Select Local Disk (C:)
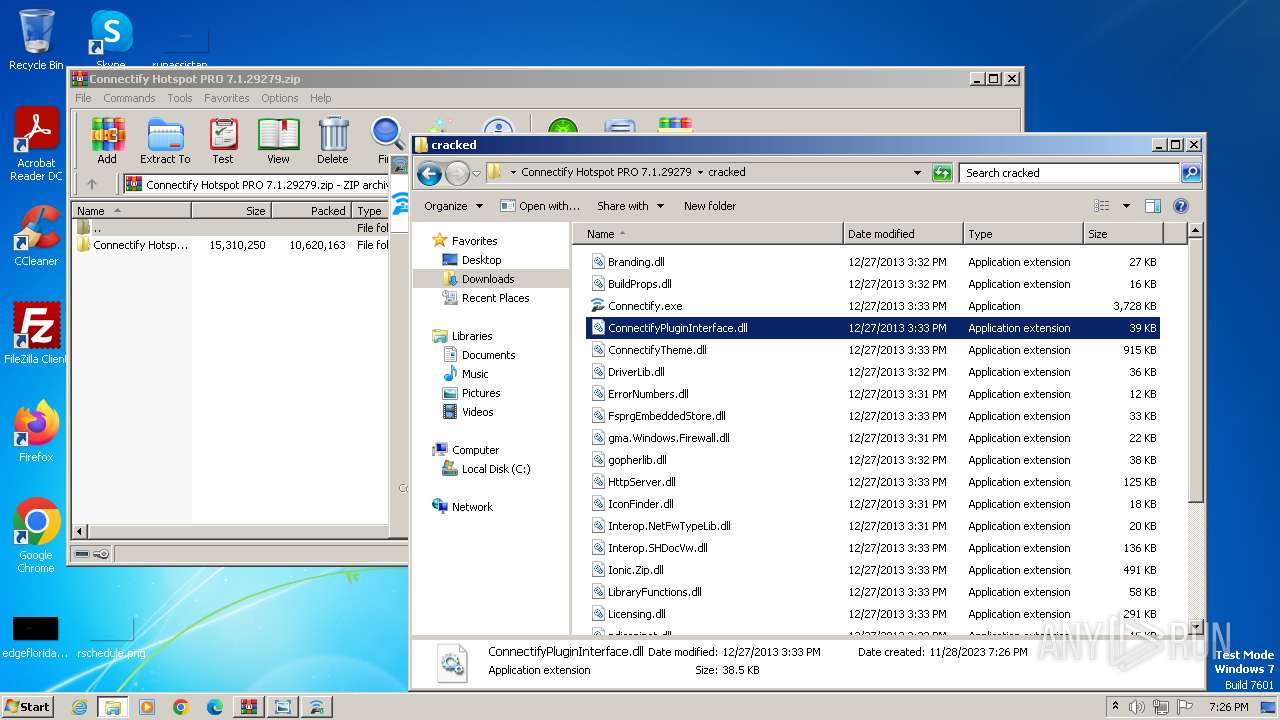1280x720 pixels. click(495, 469)
